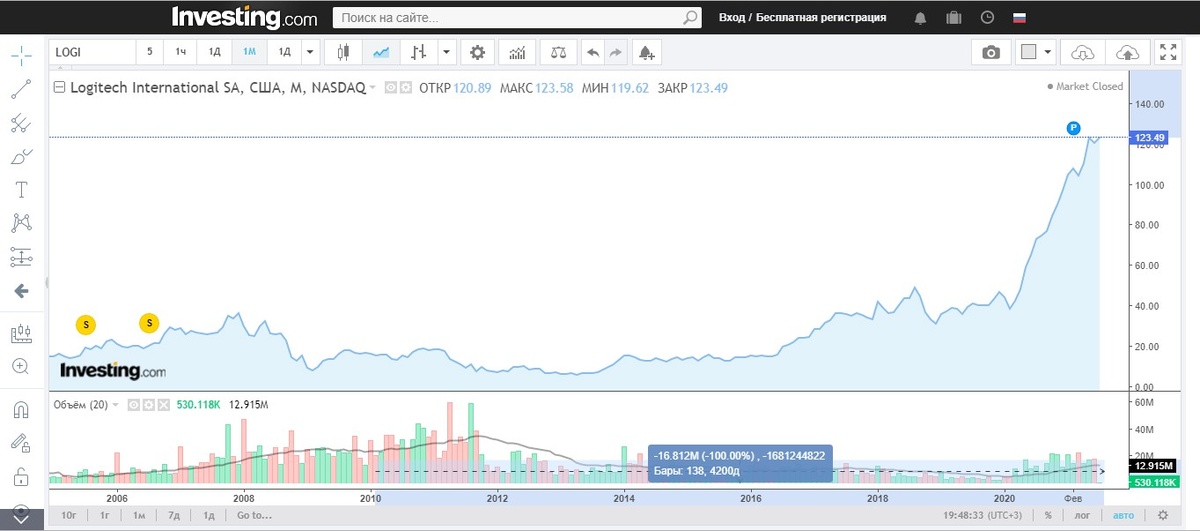Open Вход / Бесплатная регистрация link
This screenshot has width=1200, height=531.
(802, 18)
